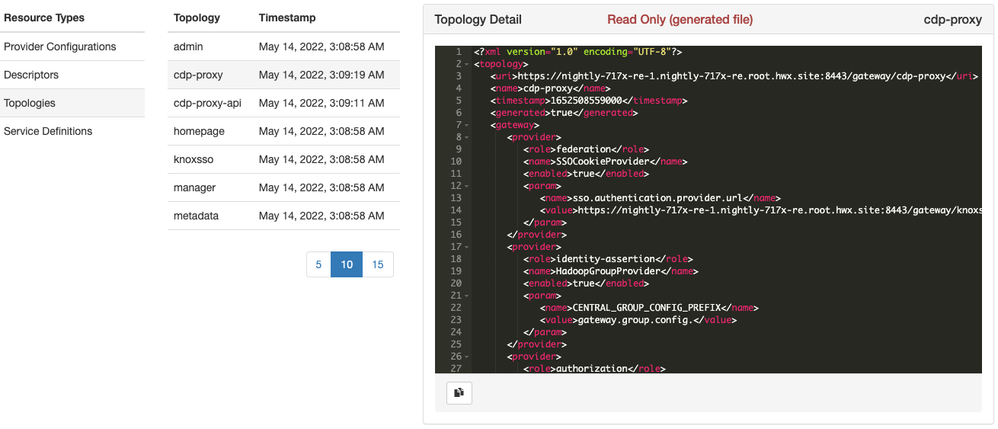Click the copy-to-clipboard icon below the editor
The width and height of the screenshot is (998, 429).
click(459, 393)
